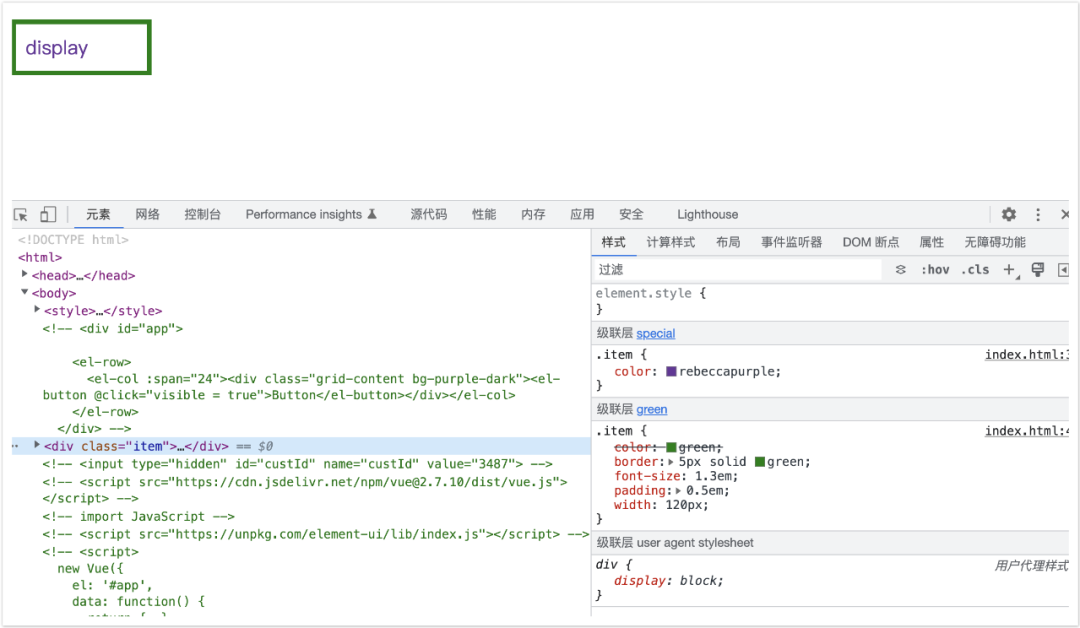
Task: Expand the padding shorthand property
Action: (678, 491)
